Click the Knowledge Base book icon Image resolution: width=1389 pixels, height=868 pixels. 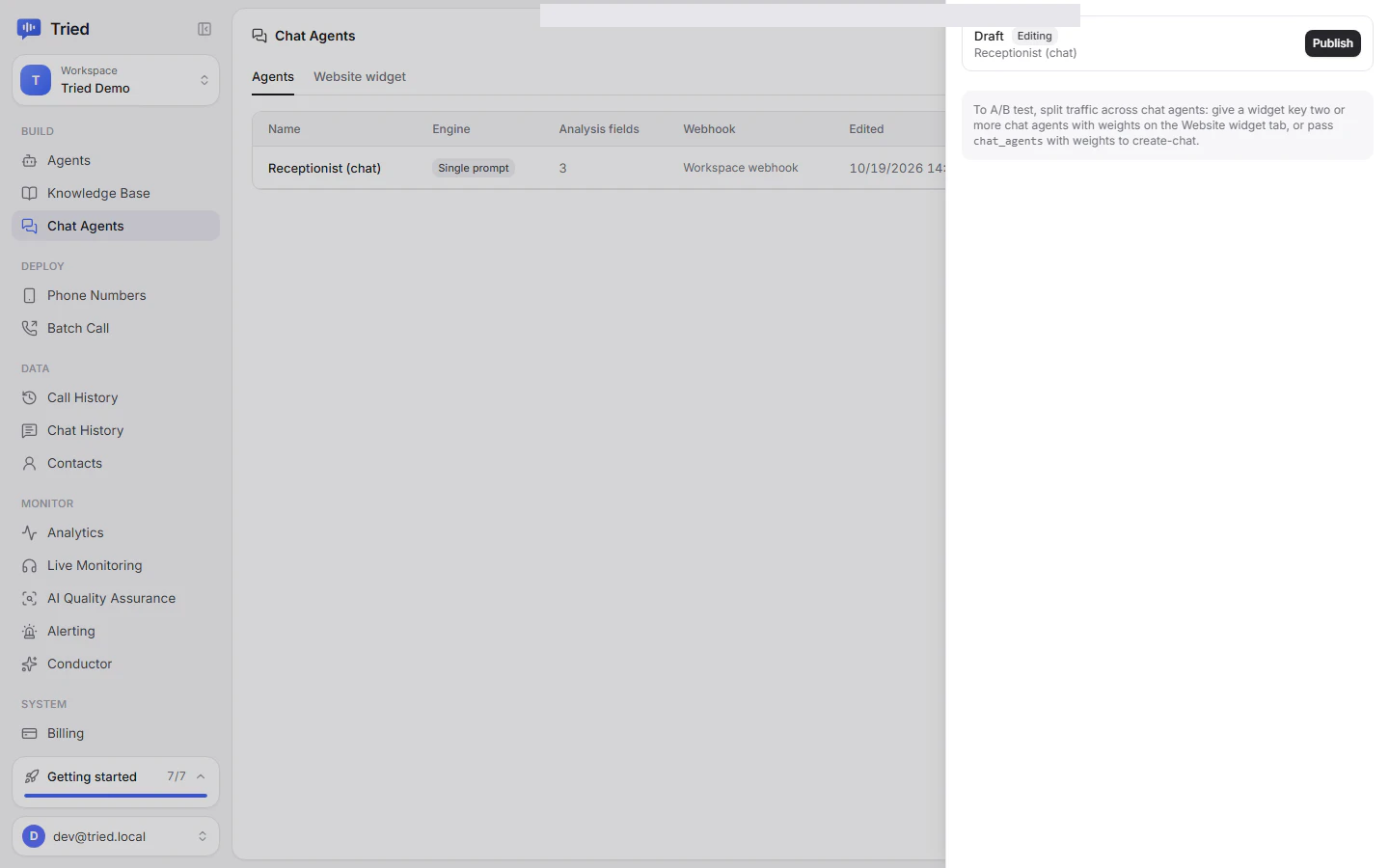click(x=30, y=194)
